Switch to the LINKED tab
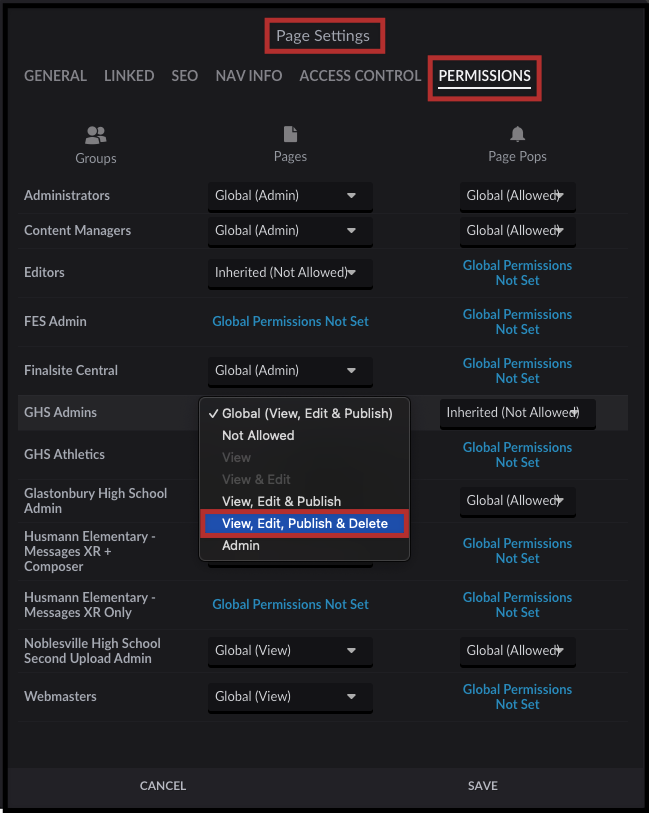Screen dimensions: 649x813 pyautogui.click(x=129, y=76)
